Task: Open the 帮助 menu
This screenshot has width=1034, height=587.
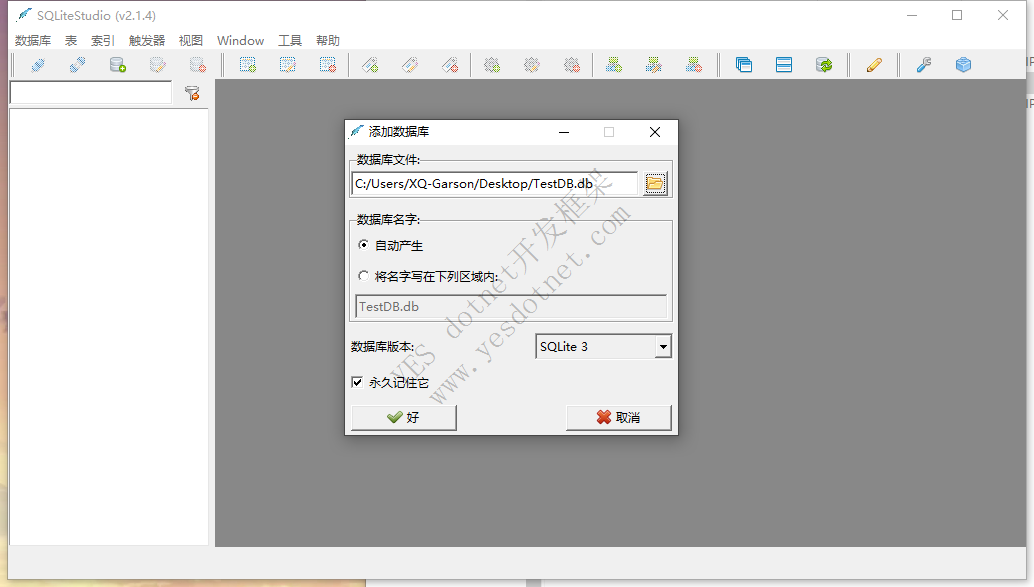Action: click(x=328, y=40)
